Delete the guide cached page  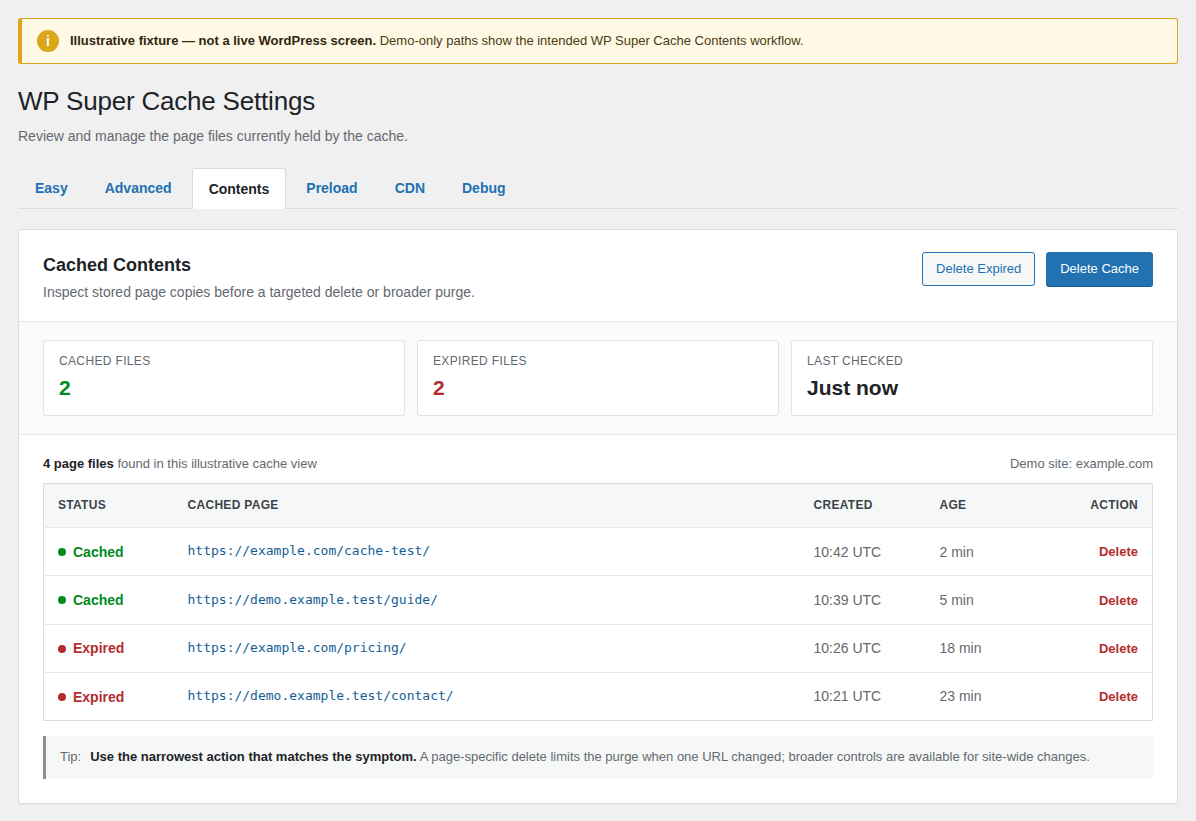pyautogui.click(x=1118, y=600)
